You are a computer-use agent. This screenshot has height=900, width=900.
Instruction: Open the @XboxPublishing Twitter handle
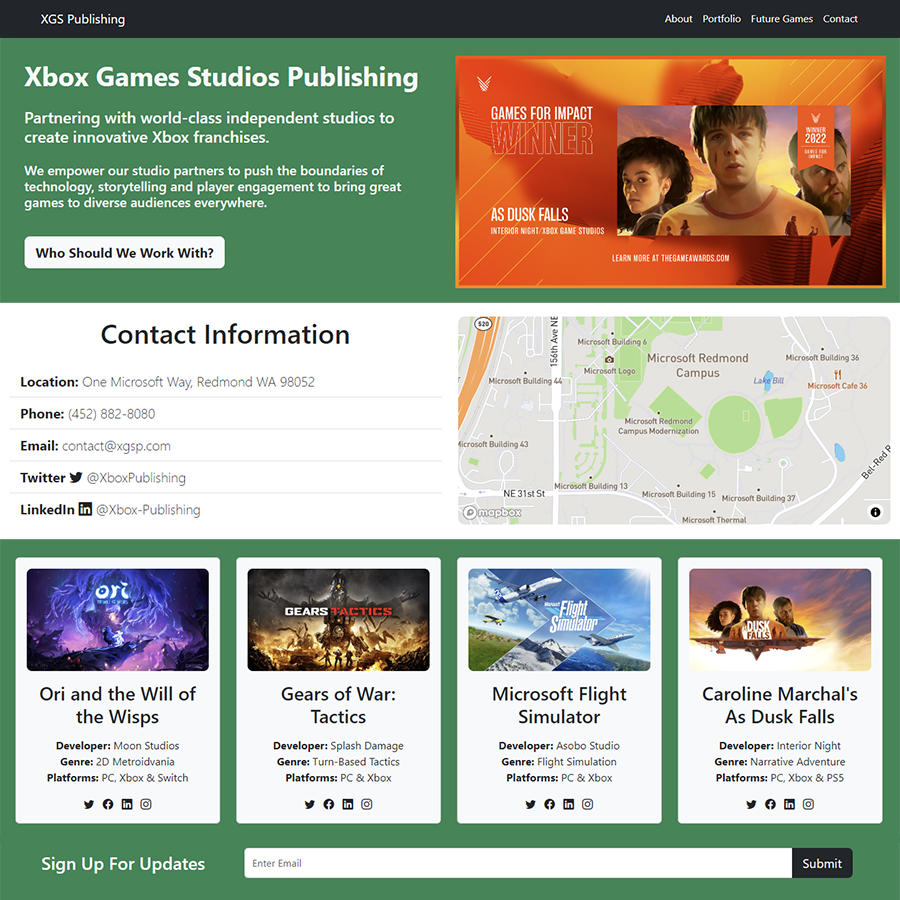pyautogui.click(x=136, y=478)
